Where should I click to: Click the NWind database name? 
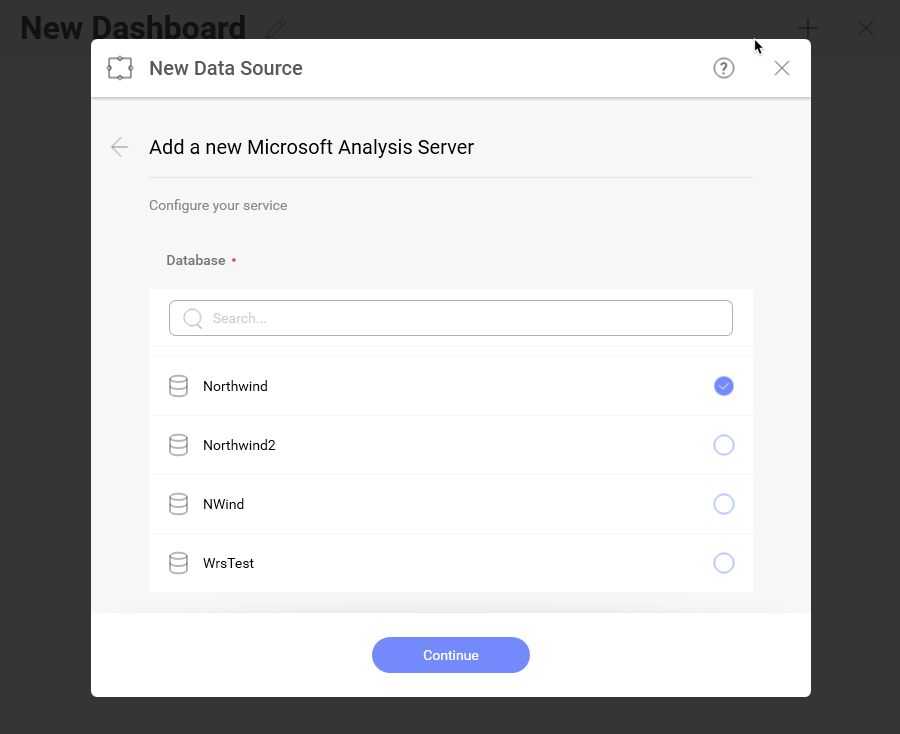coord(223,504)
